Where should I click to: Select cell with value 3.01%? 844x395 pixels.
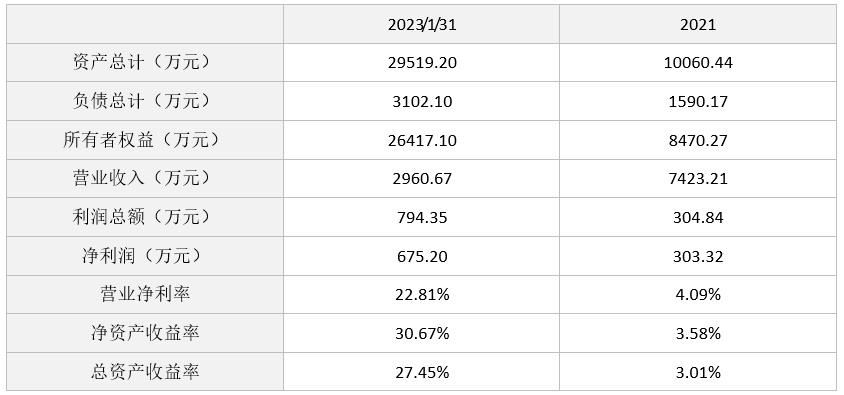tap(698, 371)
